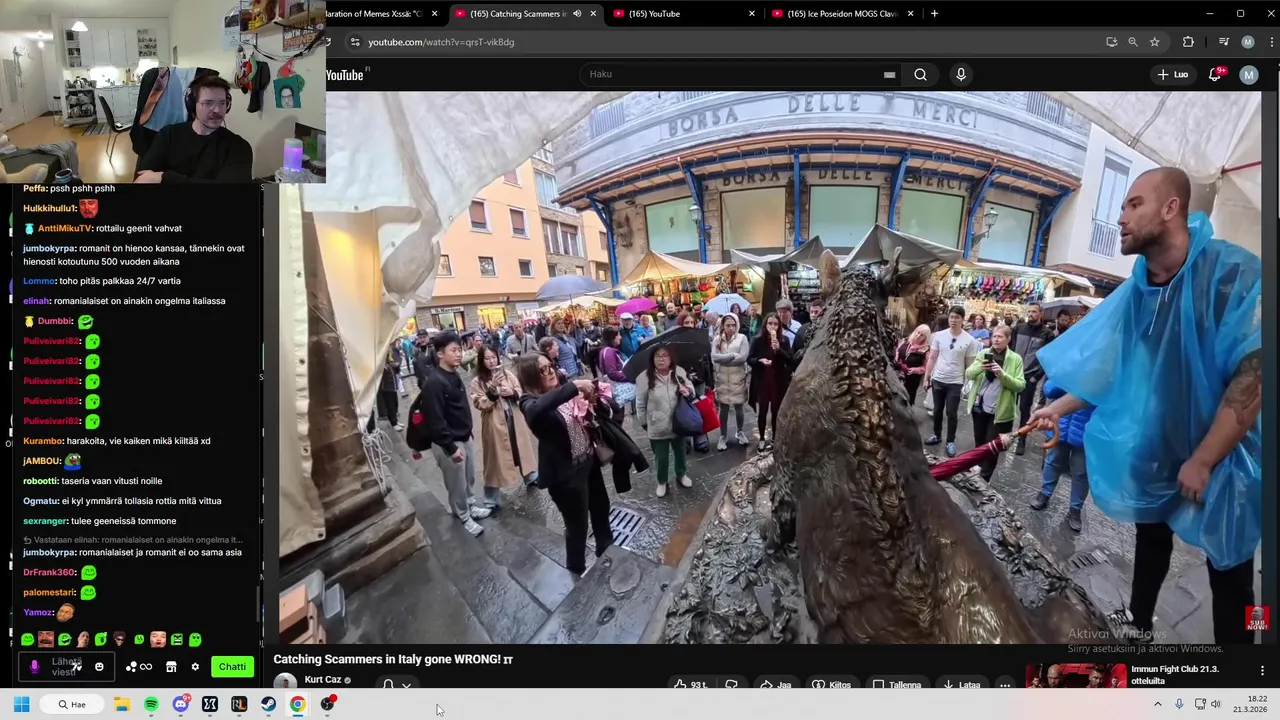
Task: Download video with Lataa button
Action: coord(961,685)
